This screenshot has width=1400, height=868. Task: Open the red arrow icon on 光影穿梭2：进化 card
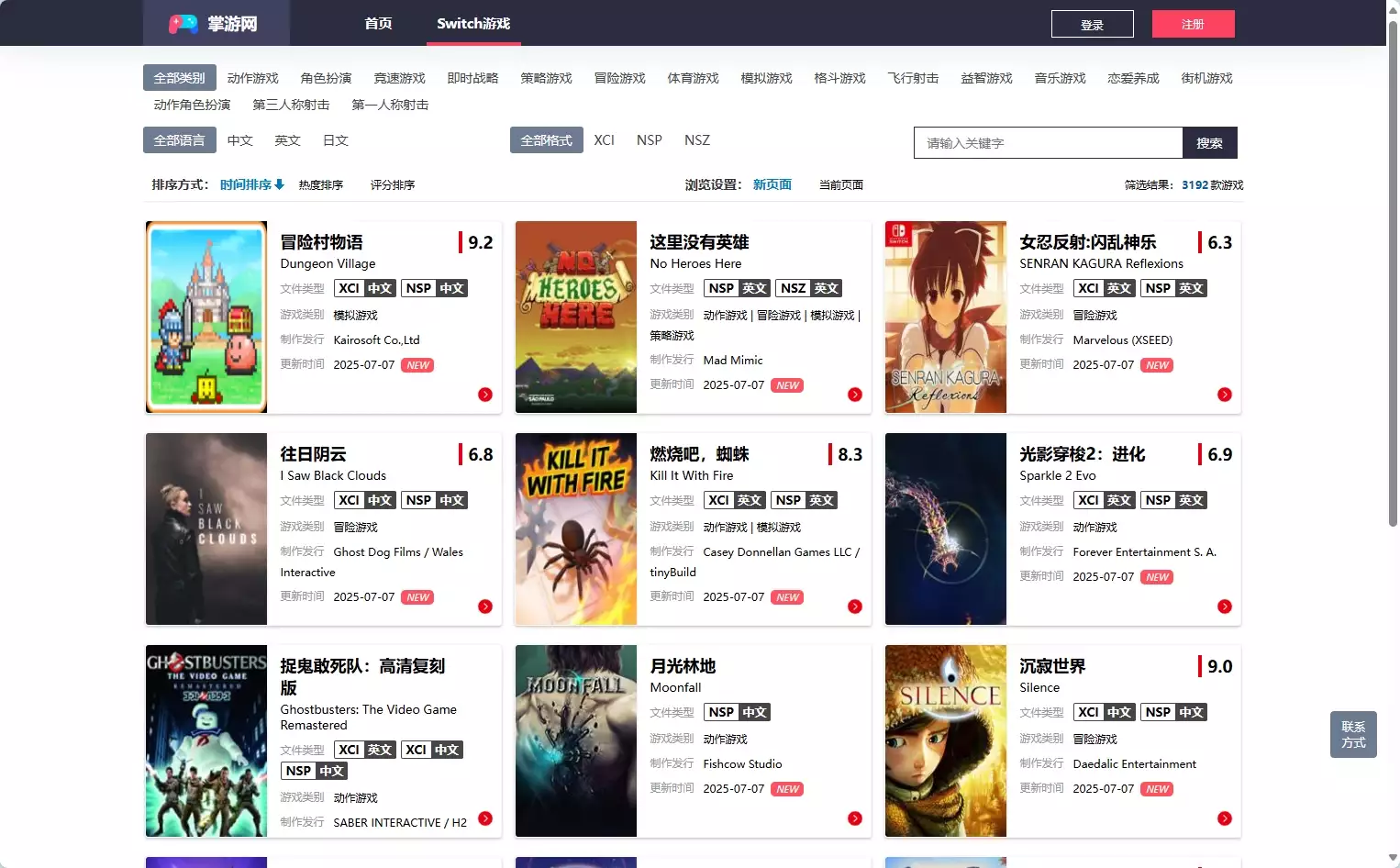click(1225, 606)
